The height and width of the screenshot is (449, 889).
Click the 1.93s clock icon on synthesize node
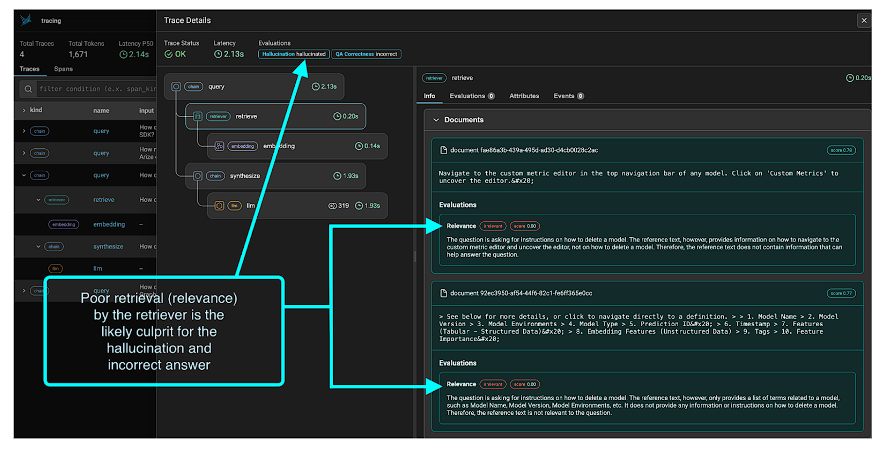337,176
